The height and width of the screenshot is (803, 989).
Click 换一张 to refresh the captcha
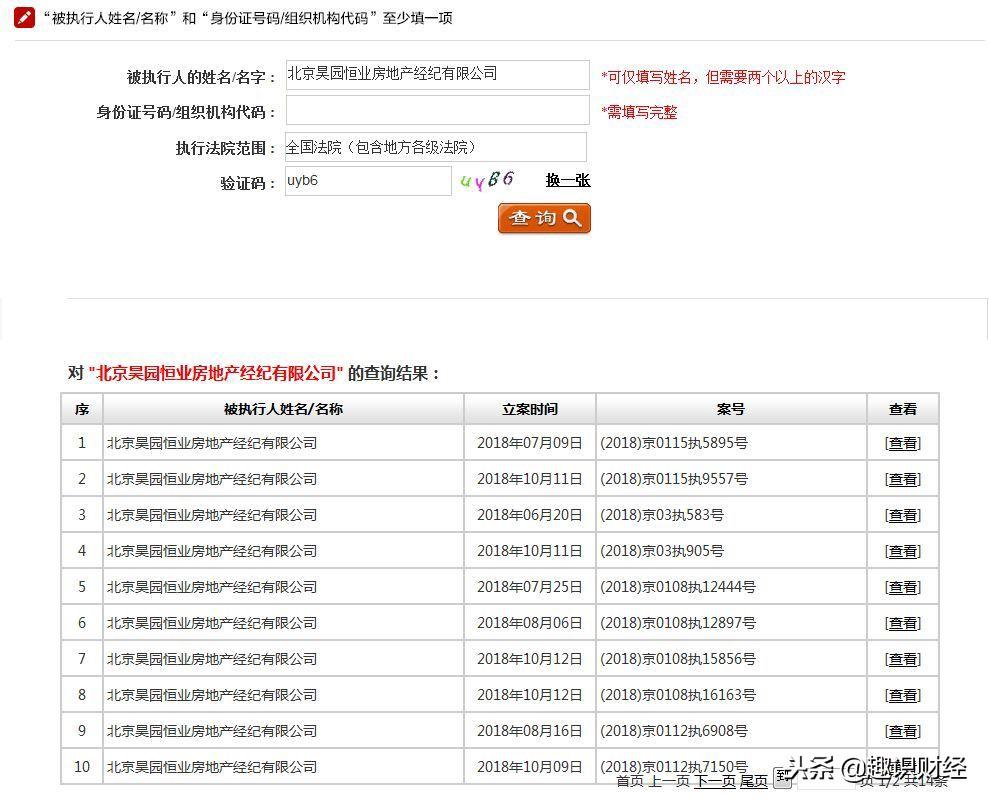567,180
